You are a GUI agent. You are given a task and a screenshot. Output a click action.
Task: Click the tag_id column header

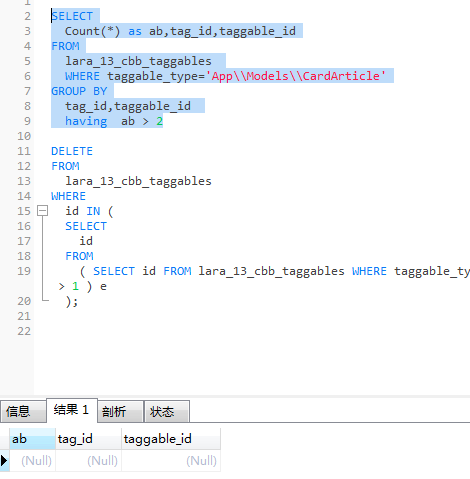pos(88,439)
